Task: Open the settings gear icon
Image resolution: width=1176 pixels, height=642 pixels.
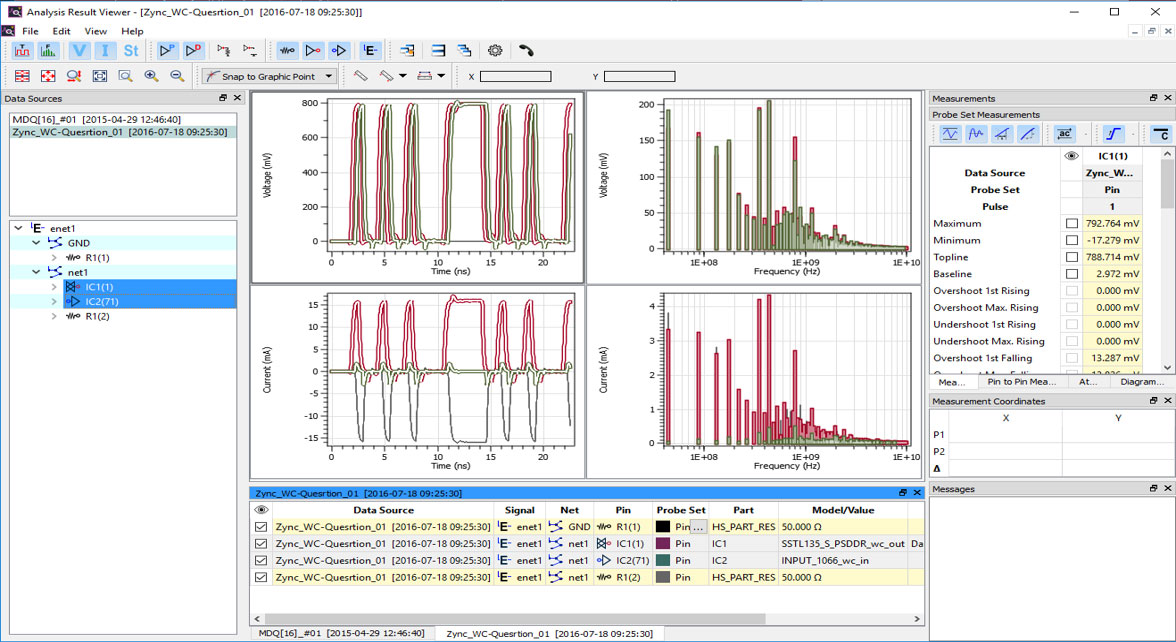Action: (x=495, y=51)
